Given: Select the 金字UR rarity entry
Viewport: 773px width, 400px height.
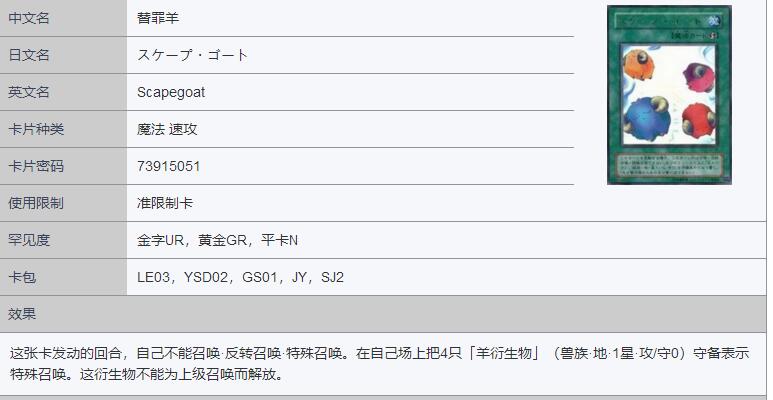Looking at the screenshot, I should click(160, 240).
